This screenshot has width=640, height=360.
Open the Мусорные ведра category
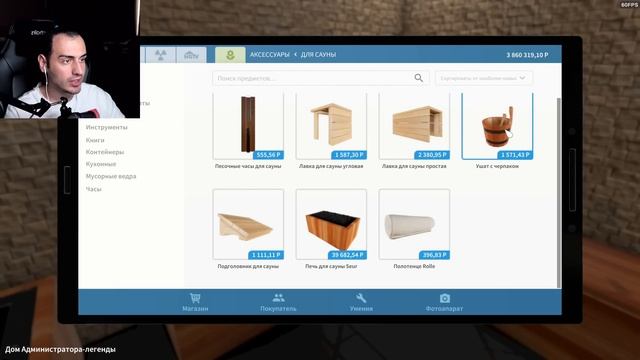pyautogui.click(x=111, y=176)
